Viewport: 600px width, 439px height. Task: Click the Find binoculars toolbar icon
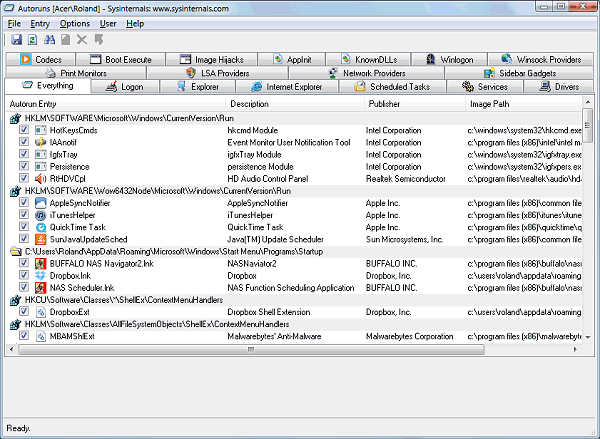coord(49,40)
